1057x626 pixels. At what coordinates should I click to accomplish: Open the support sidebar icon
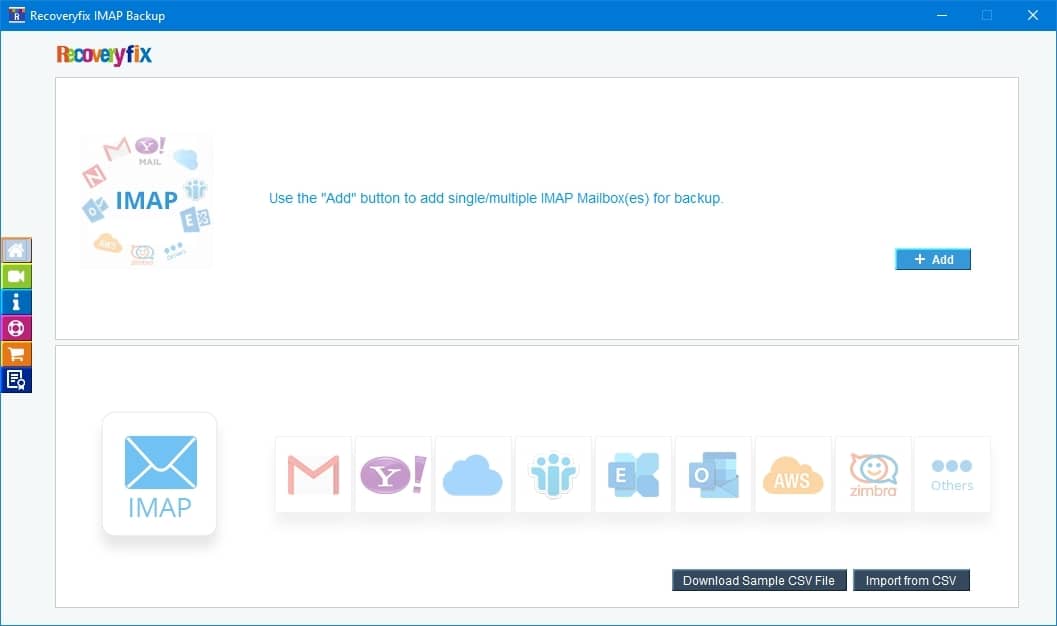pos(16,328)
